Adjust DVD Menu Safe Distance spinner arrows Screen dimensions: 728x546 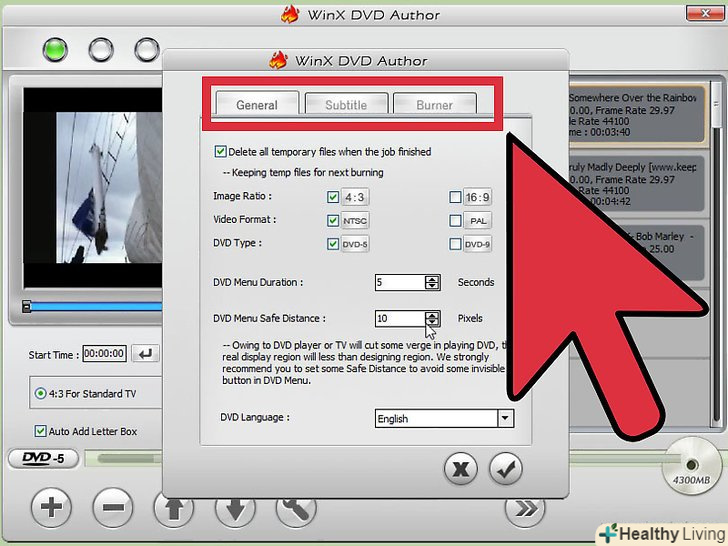[432, 318]
